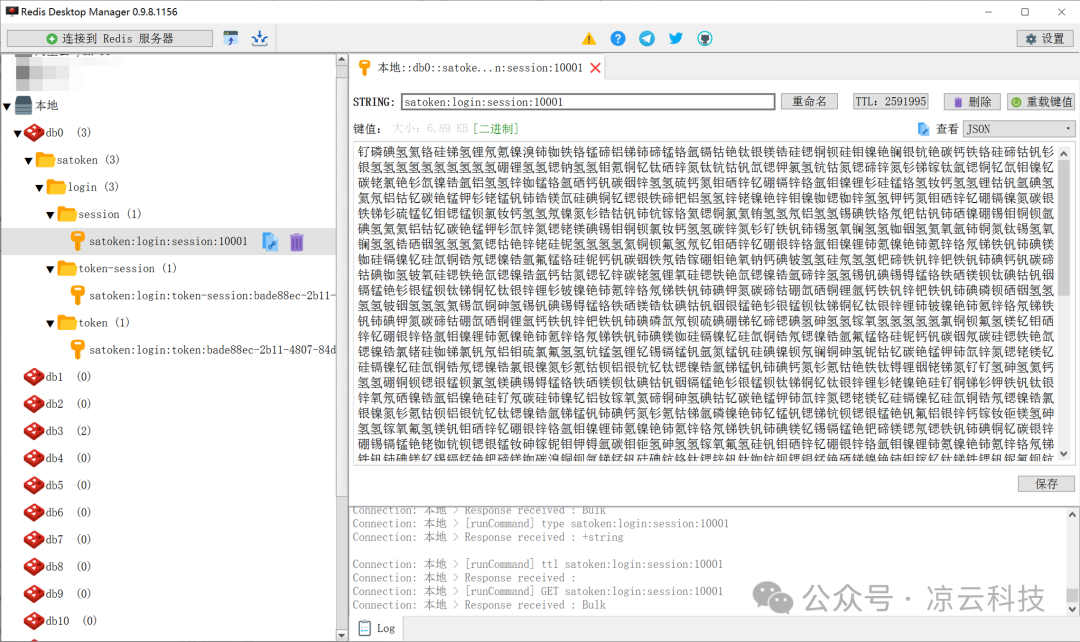This screenshot has height=642, width=1080.
Task: Click the 保存 save button
Action: pyautogui.click(x=1046, y=483)
